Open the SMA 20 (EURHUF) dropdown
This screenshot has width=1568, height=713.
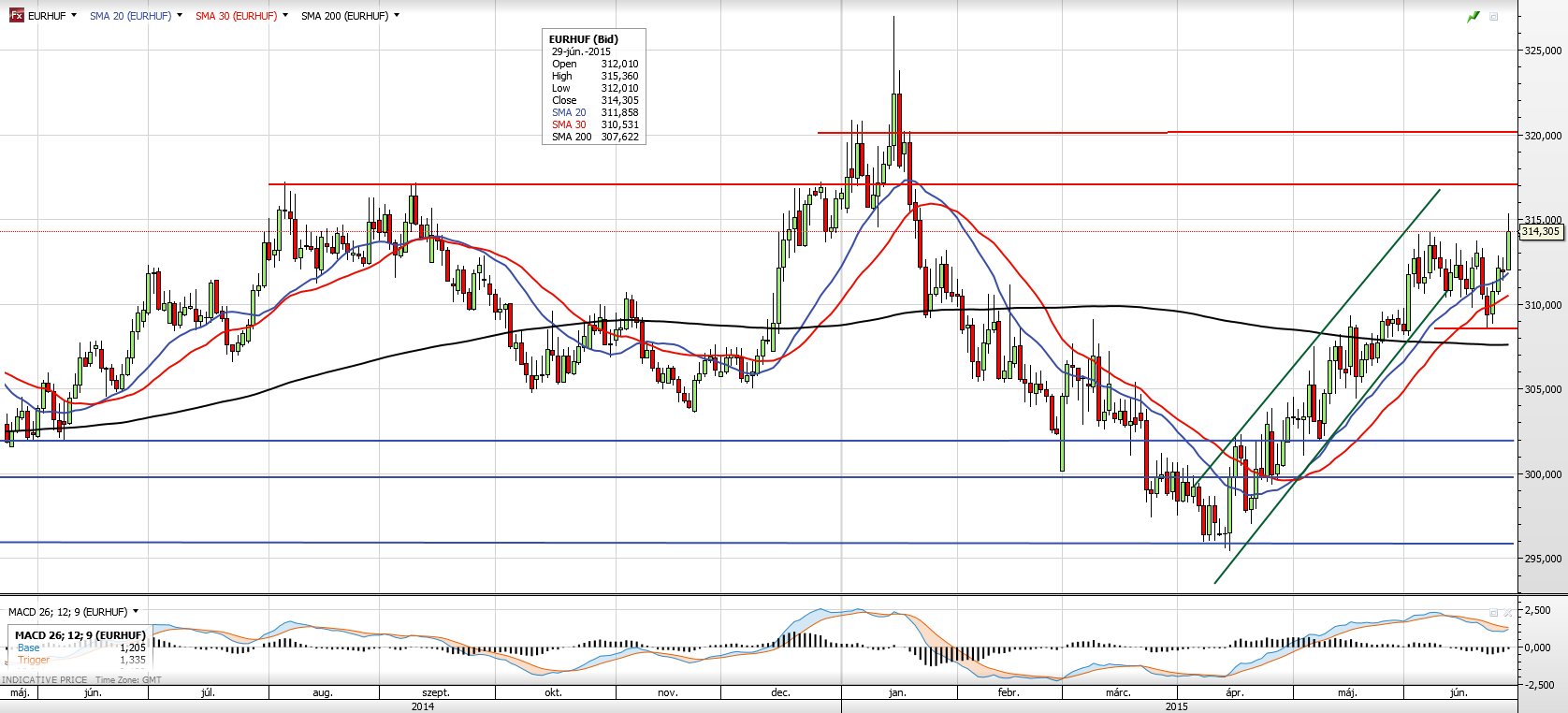point(180,16)
